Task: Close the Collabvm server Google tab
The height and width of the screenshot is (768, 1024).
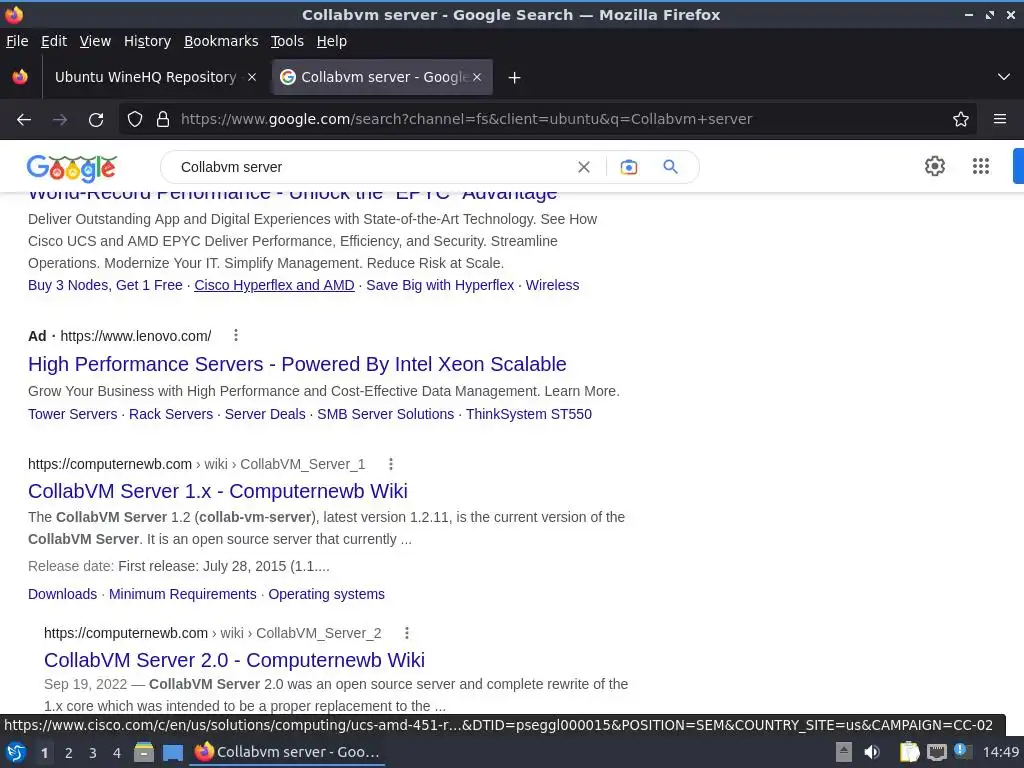Action: [x=477, y=77]
